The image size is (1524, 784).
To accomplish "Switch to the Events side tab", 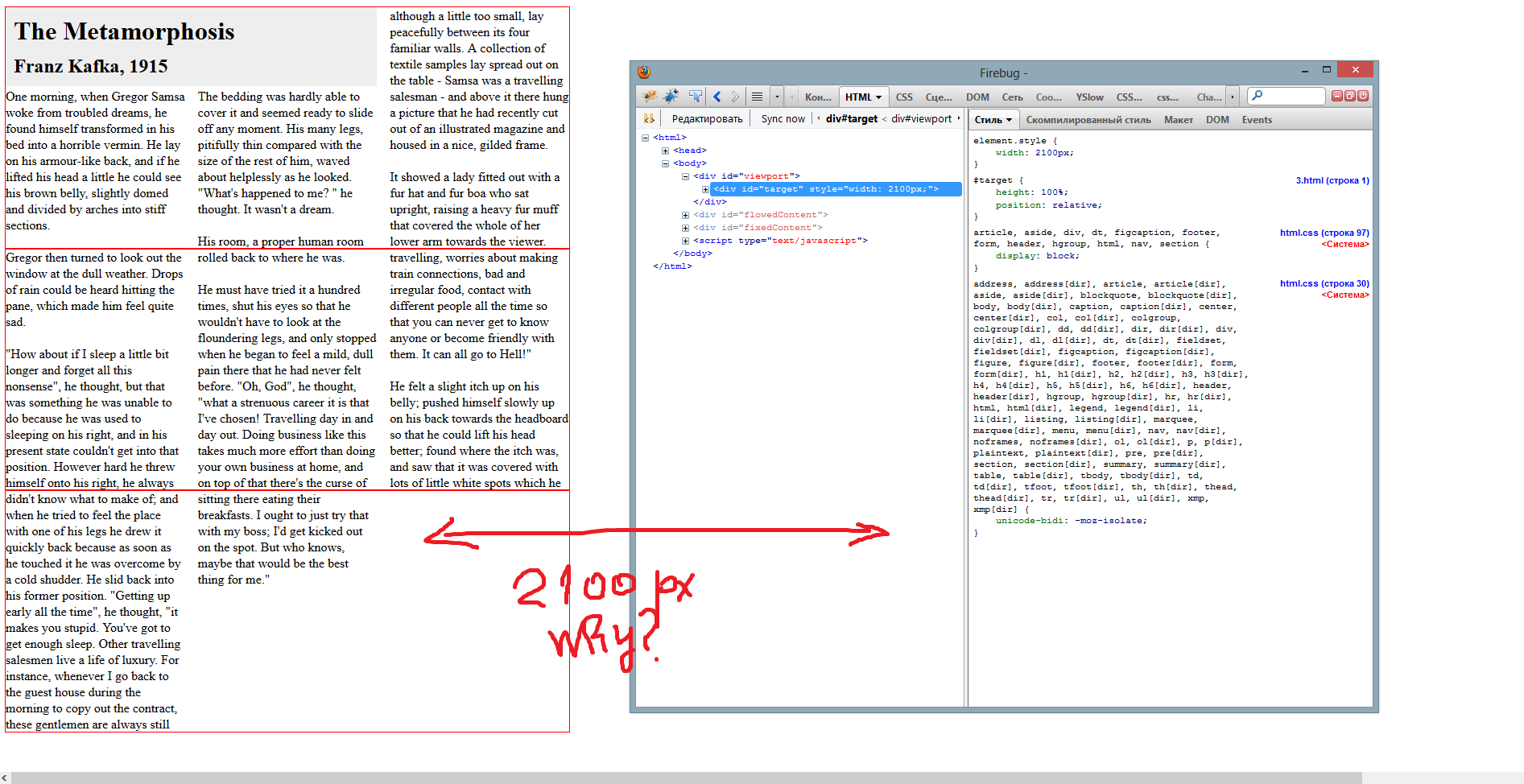I will [1257, 120].
